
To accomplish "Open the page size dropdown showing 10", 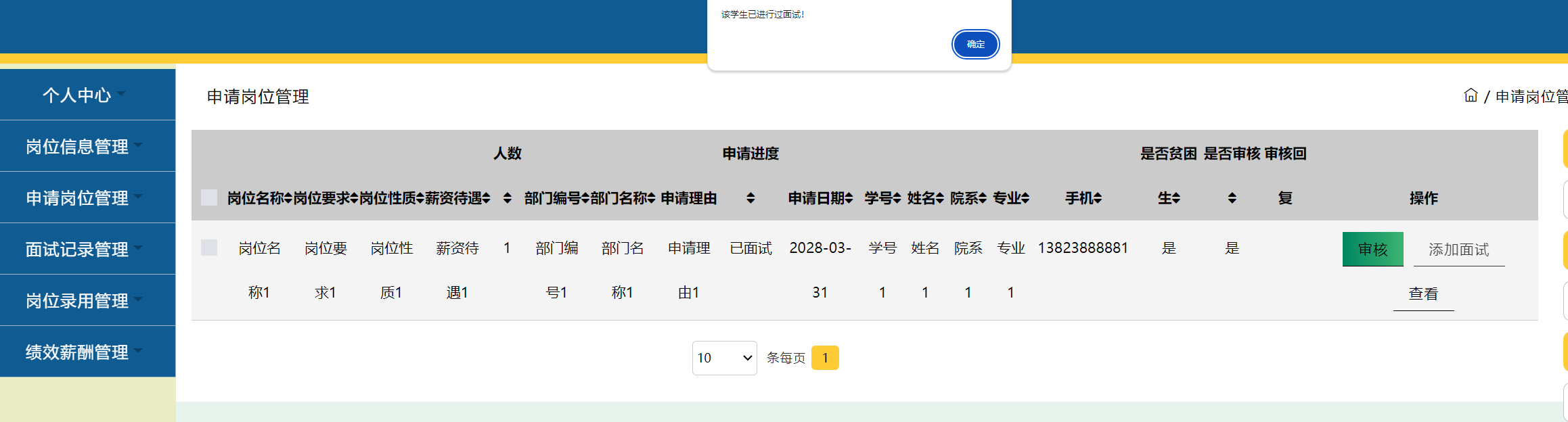I will [724, 358].
